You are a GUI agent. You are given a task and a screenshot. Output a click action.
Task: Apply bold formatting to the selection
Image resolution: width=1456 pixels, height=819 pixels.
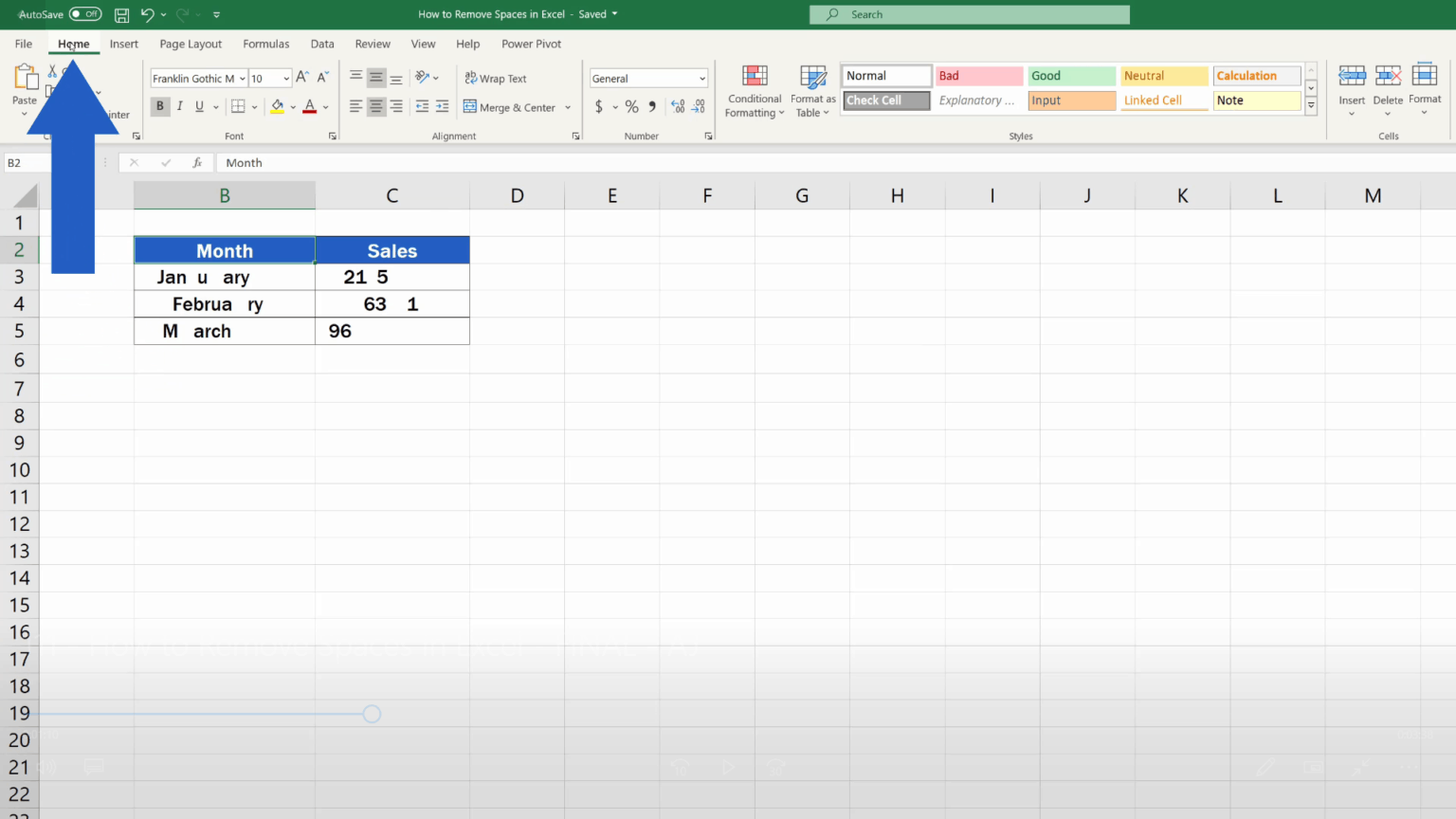click(x=159, y=106)
